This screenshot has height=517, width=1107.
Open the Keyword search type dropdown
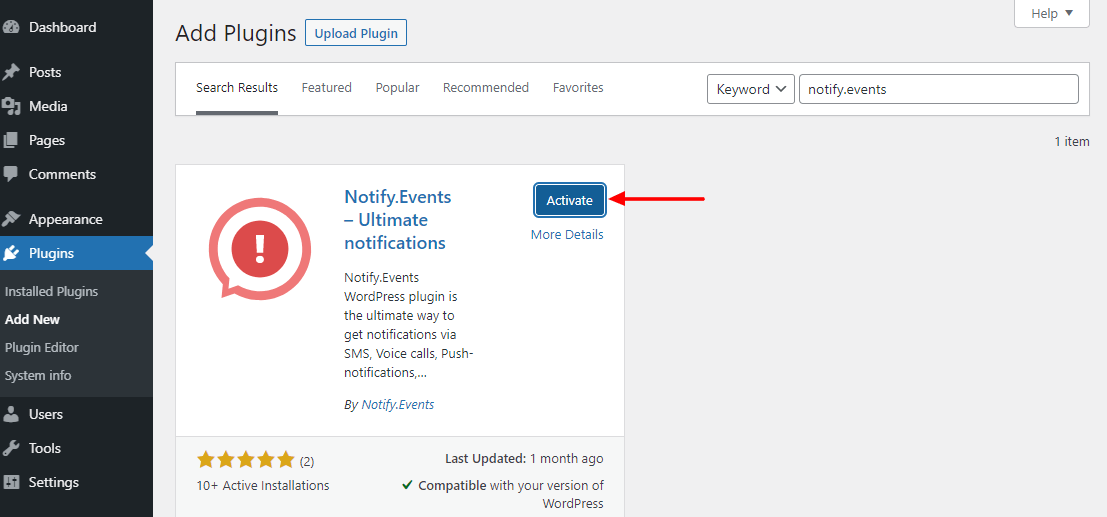(751, 89)
